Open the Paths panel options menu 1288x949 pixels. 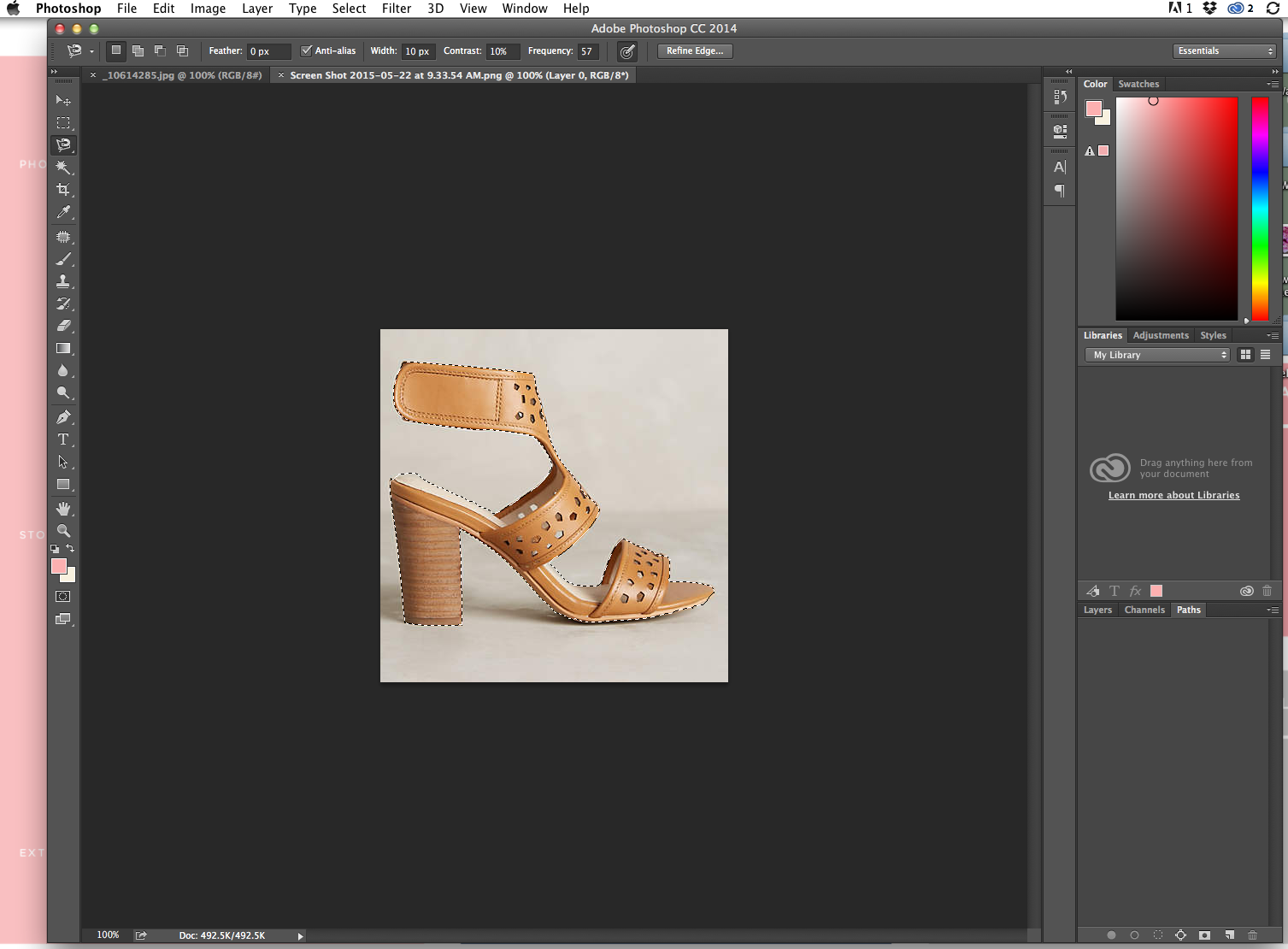1273,610
